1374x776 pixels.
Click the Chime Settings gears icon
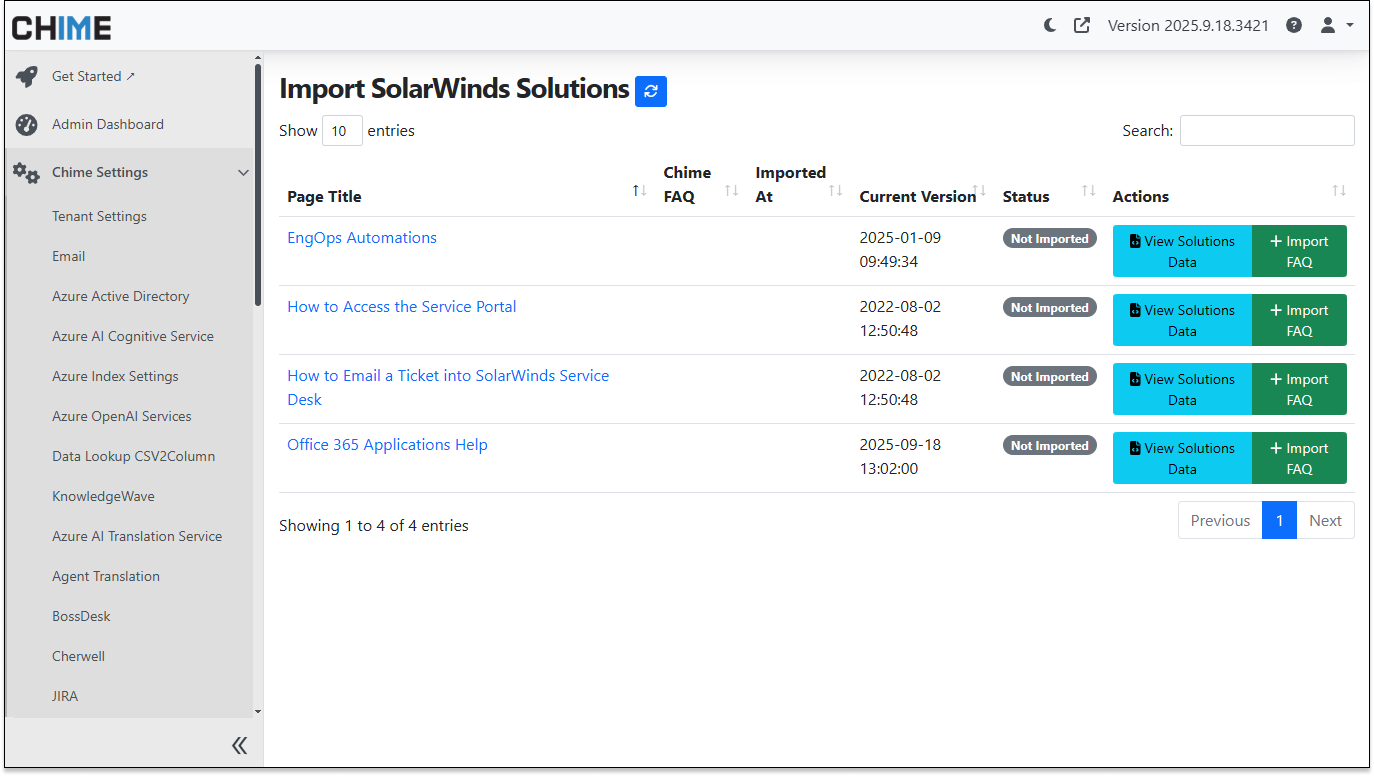pos(27,173)
